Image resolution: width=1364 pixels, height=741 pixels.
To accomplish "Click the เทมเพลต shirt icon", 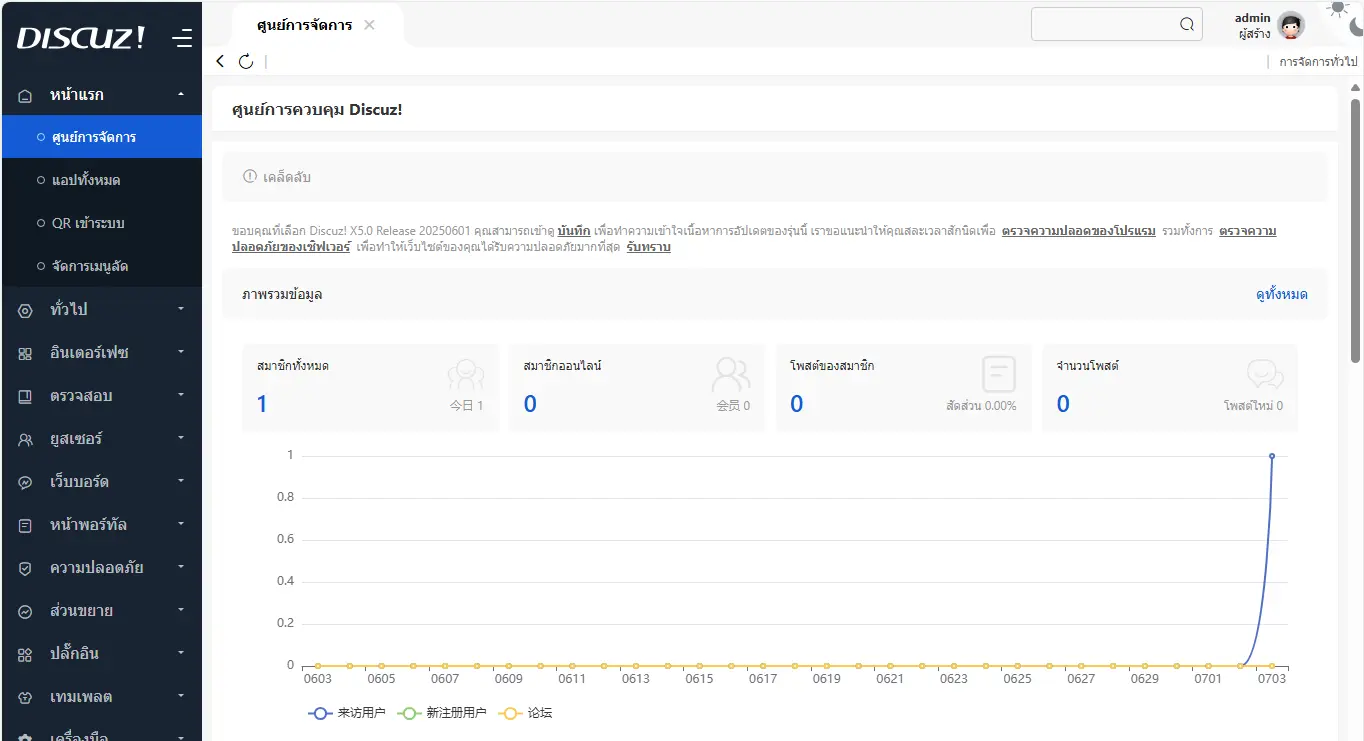I will coord(26,698).
